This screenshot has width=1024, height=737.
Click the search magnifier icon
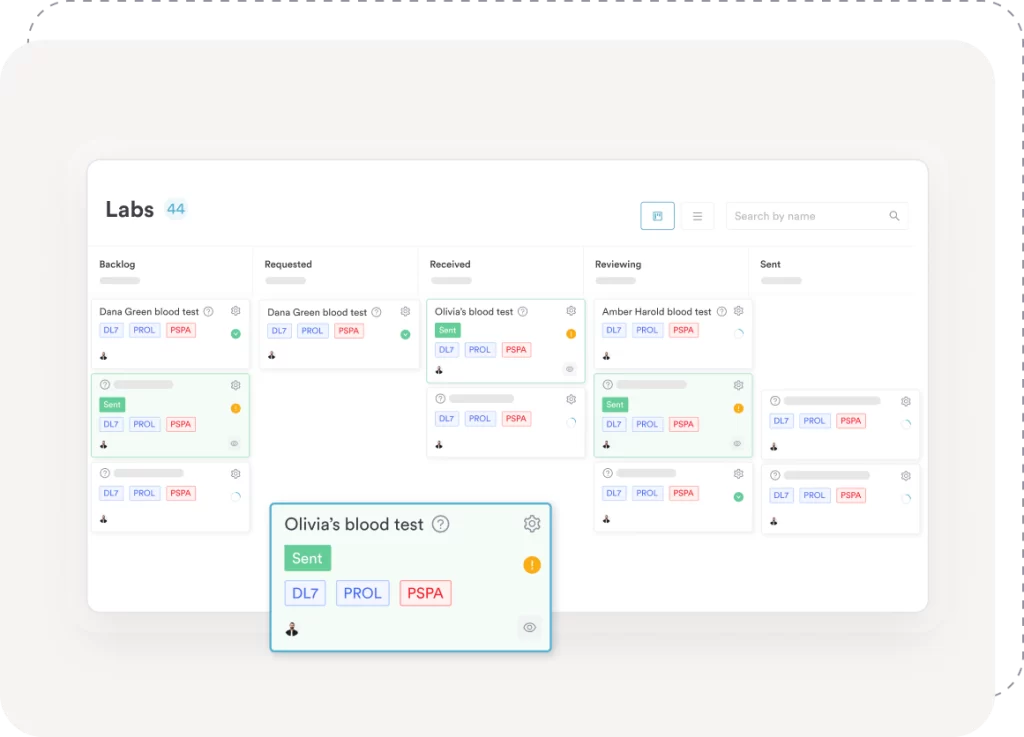coord(894,216)
